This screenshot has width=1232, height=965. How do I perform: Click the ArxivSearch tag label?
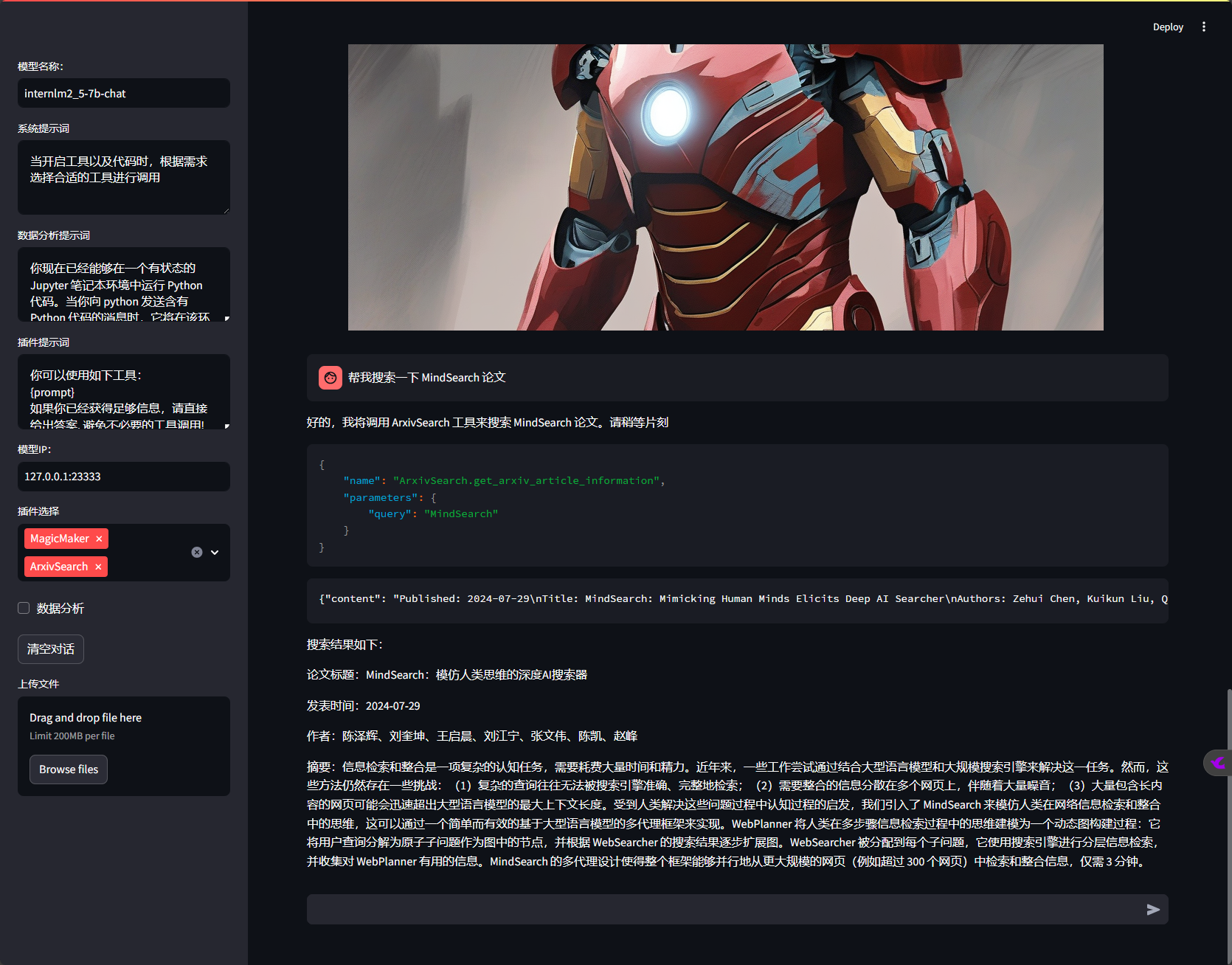[59, 567]
